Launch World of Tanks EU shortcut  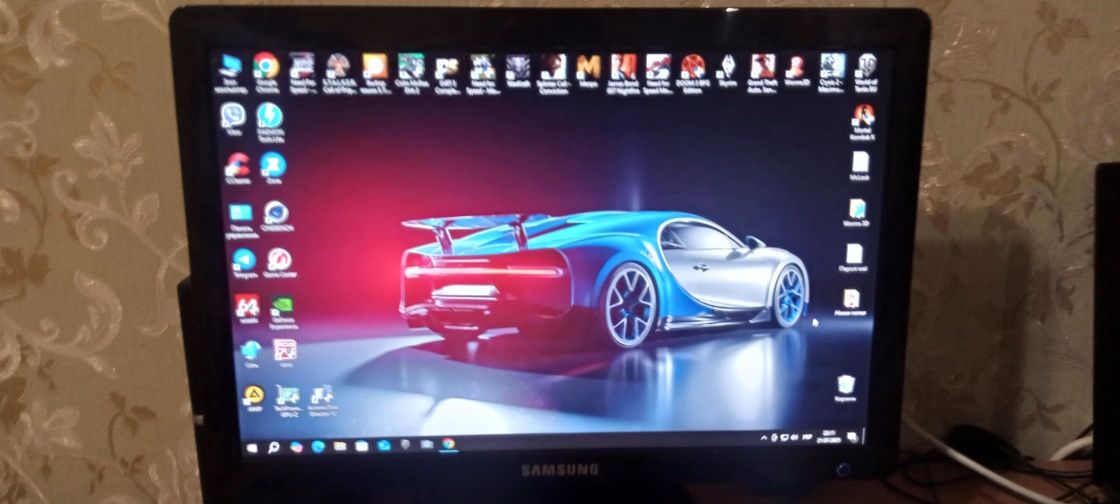pyautogui.click(x=866, y=71)
